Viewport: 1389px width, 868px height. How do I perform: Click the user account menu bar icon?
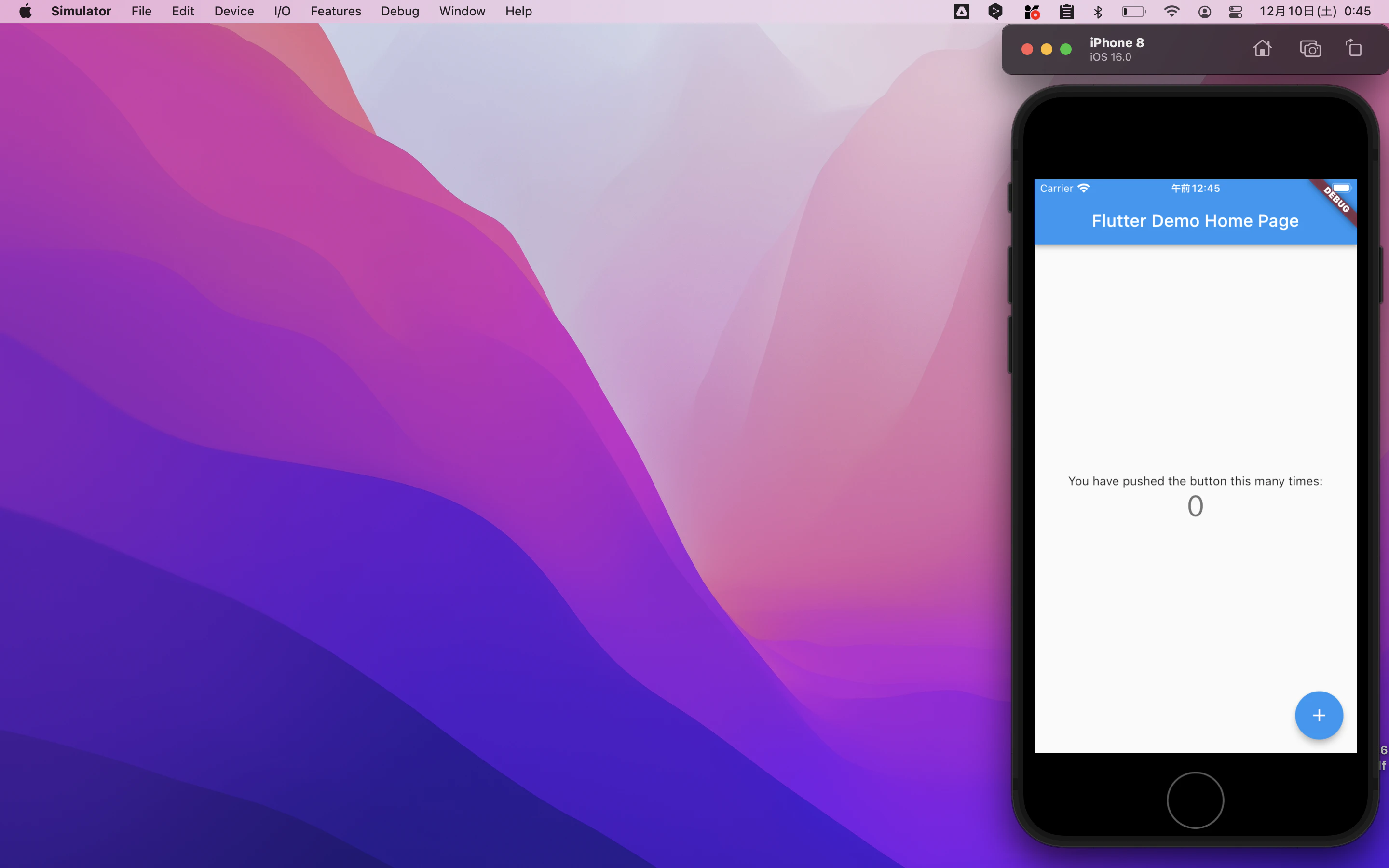point(1204,12)
